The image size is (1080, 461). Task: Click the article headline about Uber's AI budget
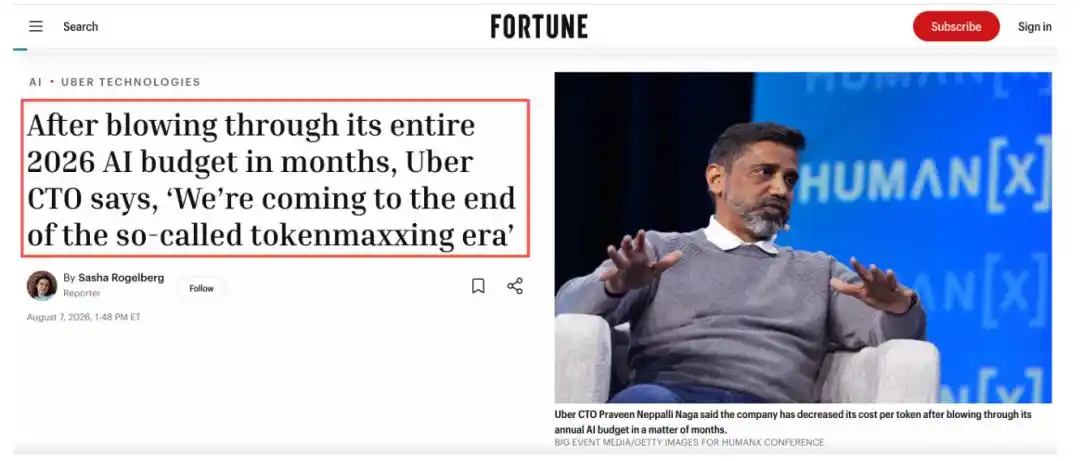(276, 178)
